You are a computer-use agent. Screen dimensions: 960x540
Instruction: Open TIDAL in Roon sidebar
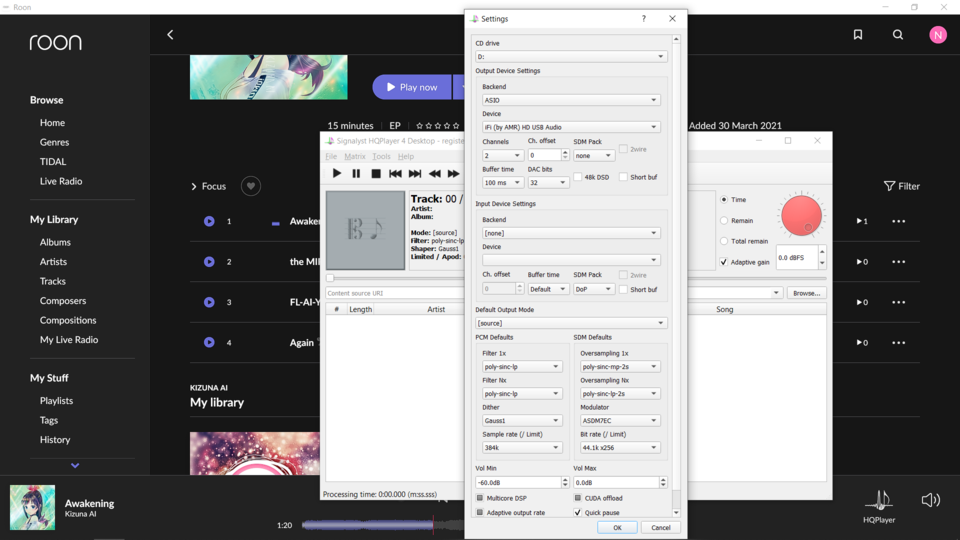pyautogui.click(x=53, y=162)
